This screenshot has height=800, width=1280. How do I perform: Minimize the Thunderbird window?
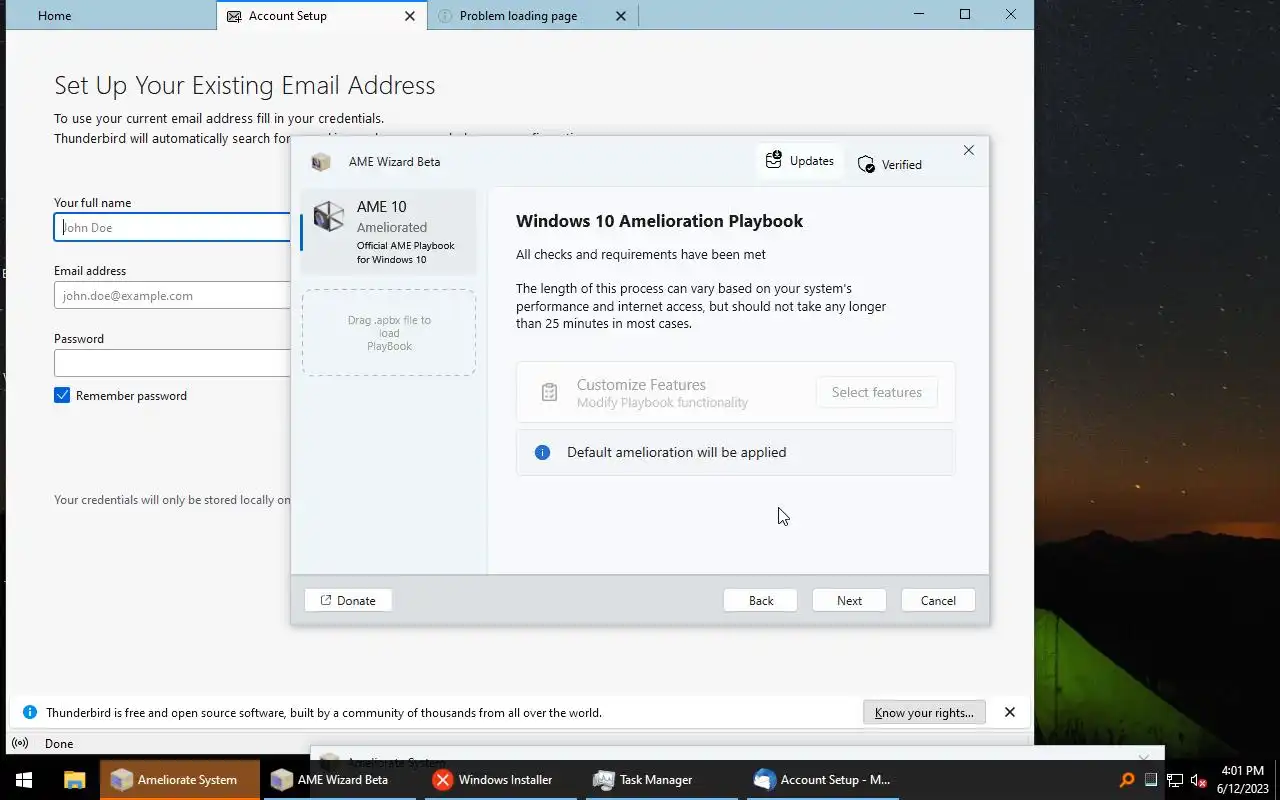(919, 14)
